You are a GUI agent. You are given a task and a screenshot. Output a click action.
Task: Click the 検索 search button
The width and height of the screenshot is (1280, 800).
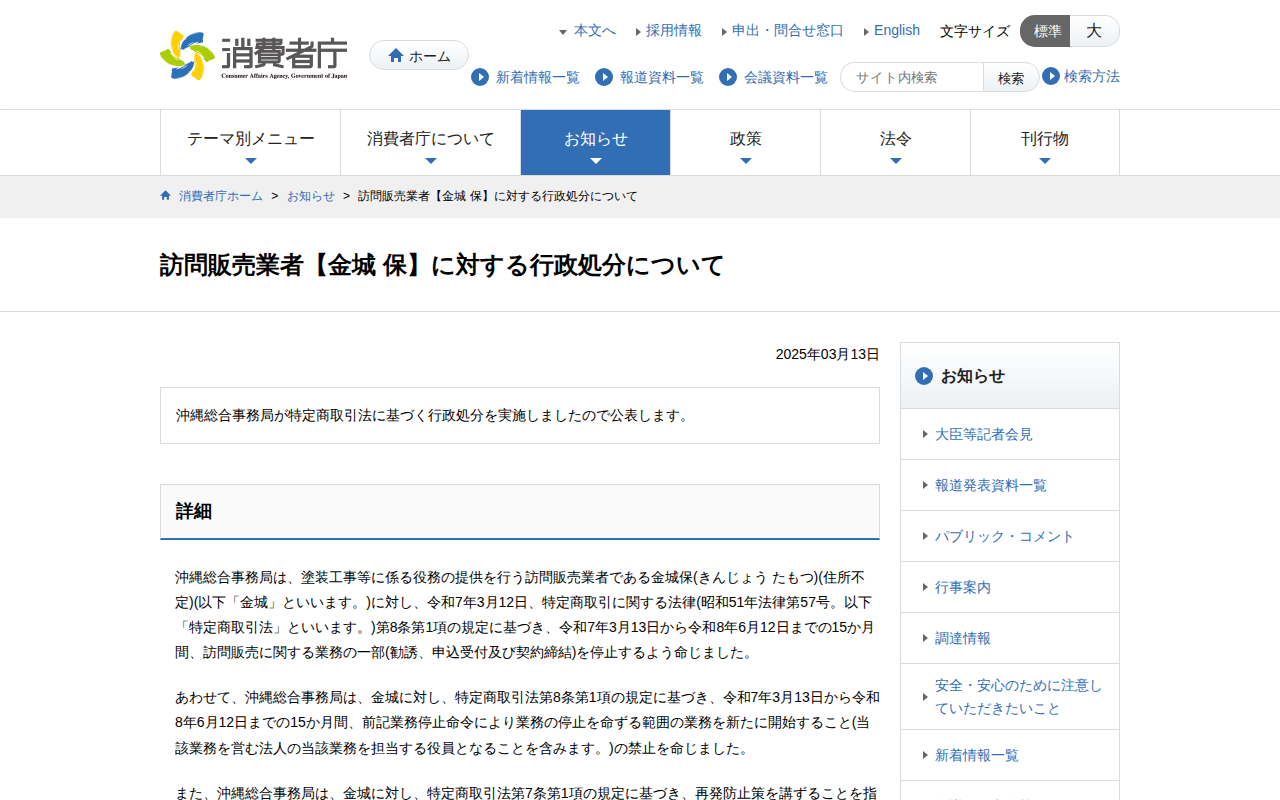click(1011, 78)
